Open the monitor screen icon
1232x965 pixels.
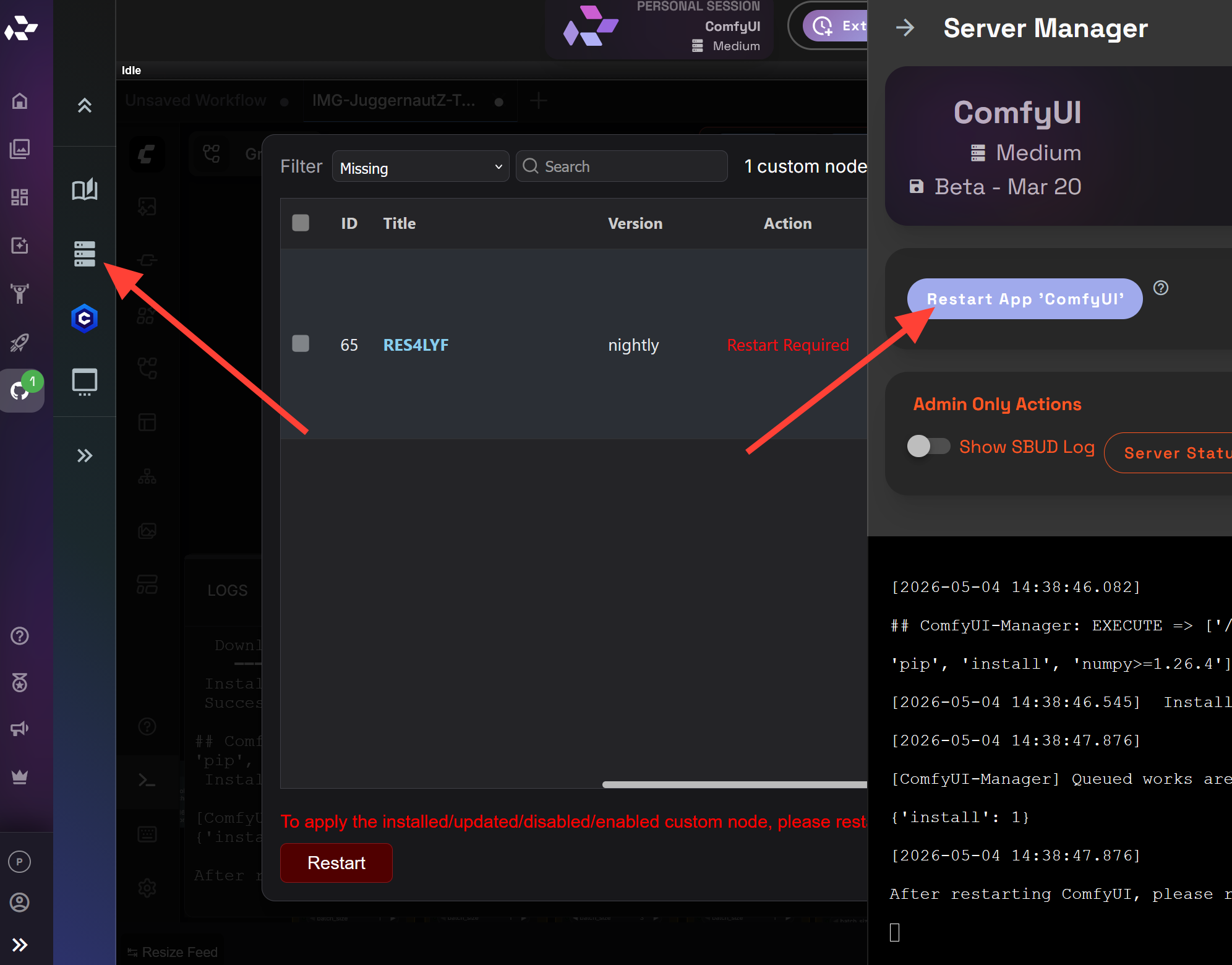(85, 382)
